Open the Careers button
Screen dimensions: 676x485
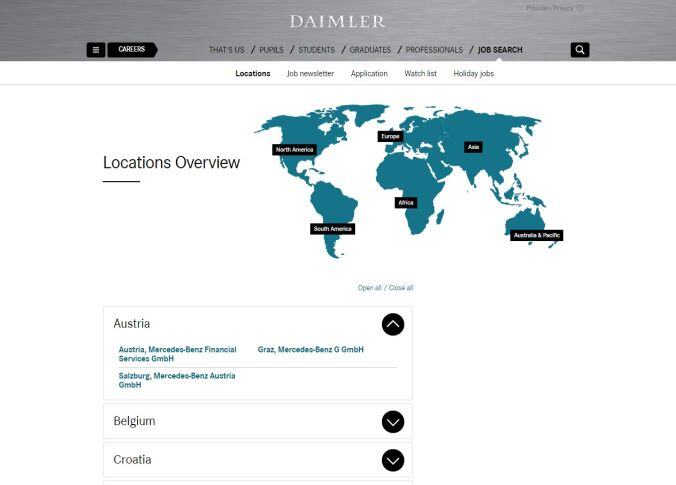click(x=132, y=50)
